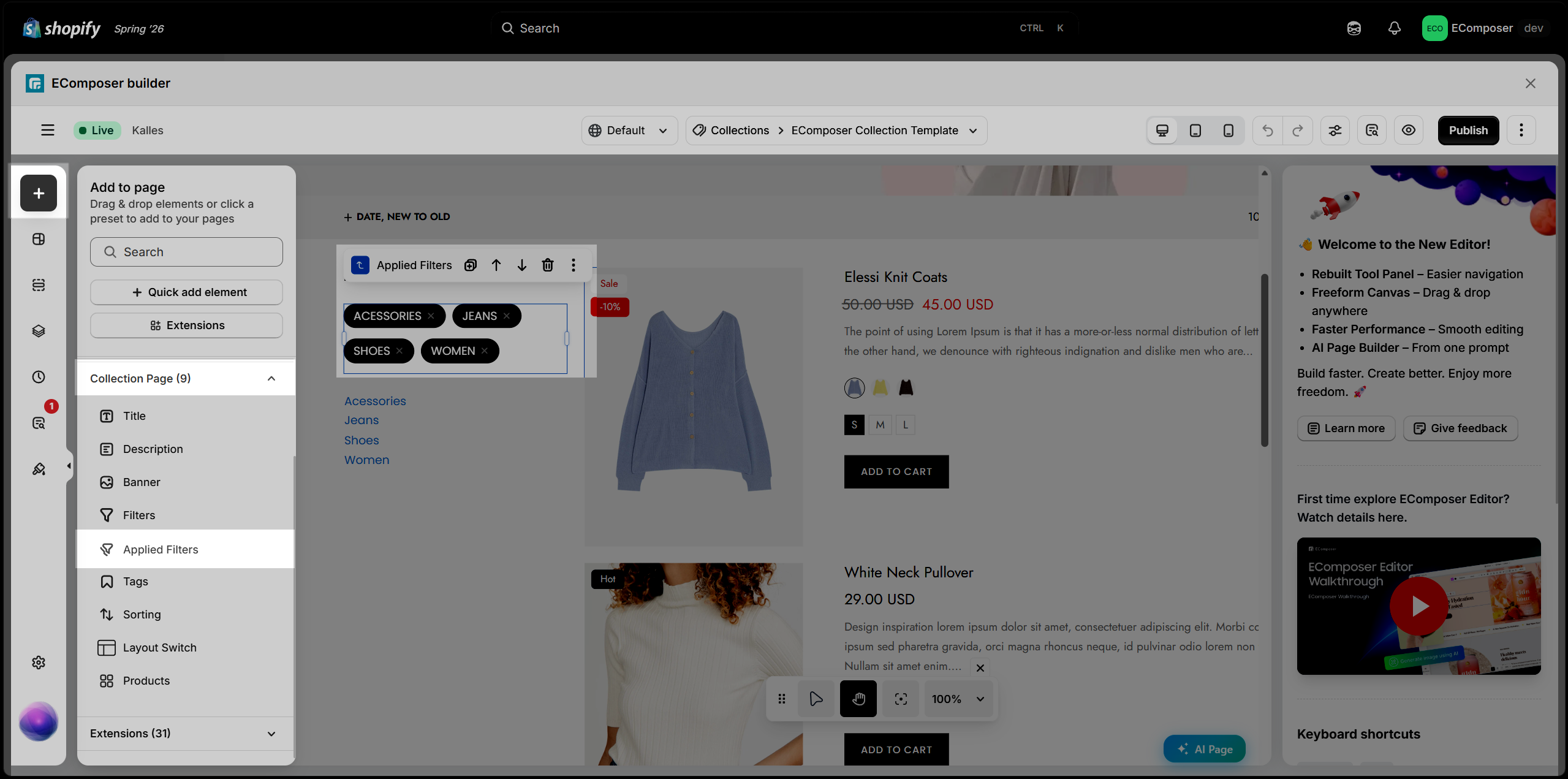Open the layers stack sidebar icon
1568x779 pixels.
(39, 331)
